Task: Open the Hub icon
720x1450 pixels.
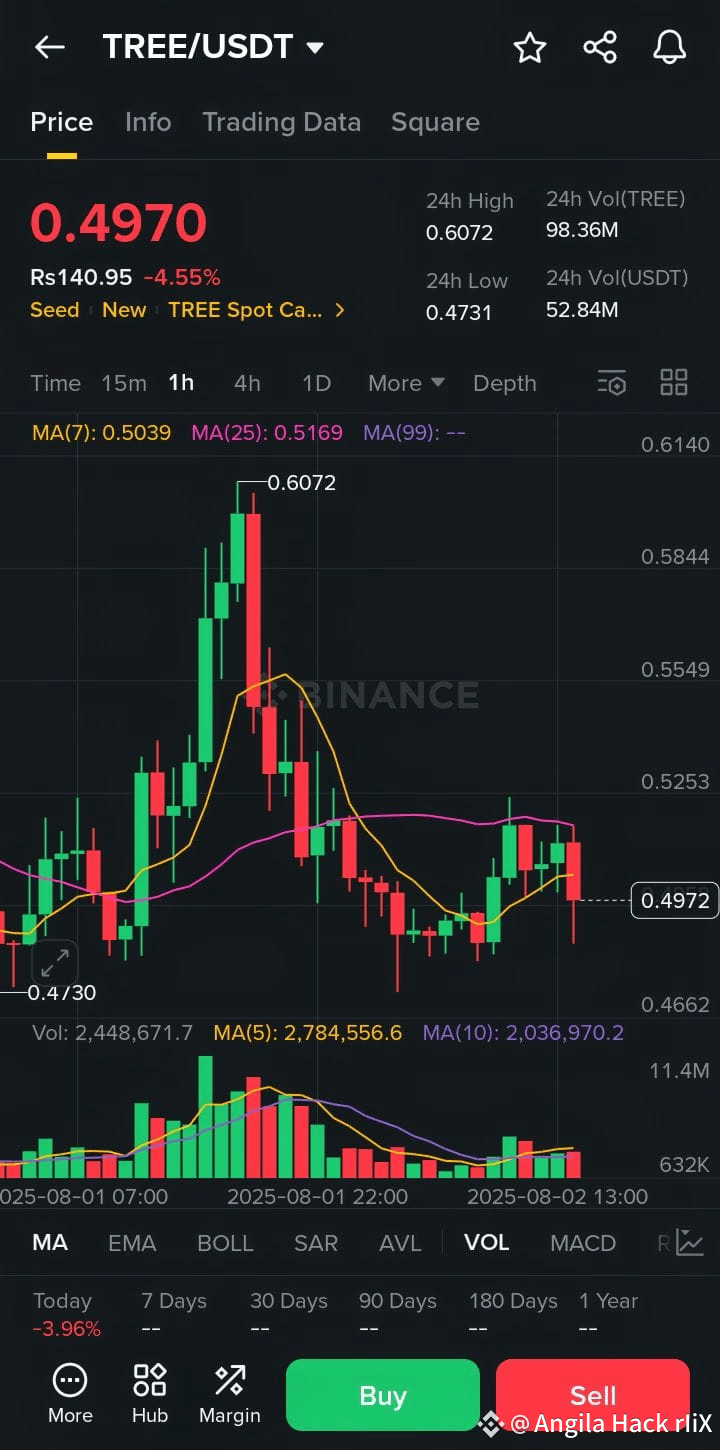Action: (x=150, y=1393)
